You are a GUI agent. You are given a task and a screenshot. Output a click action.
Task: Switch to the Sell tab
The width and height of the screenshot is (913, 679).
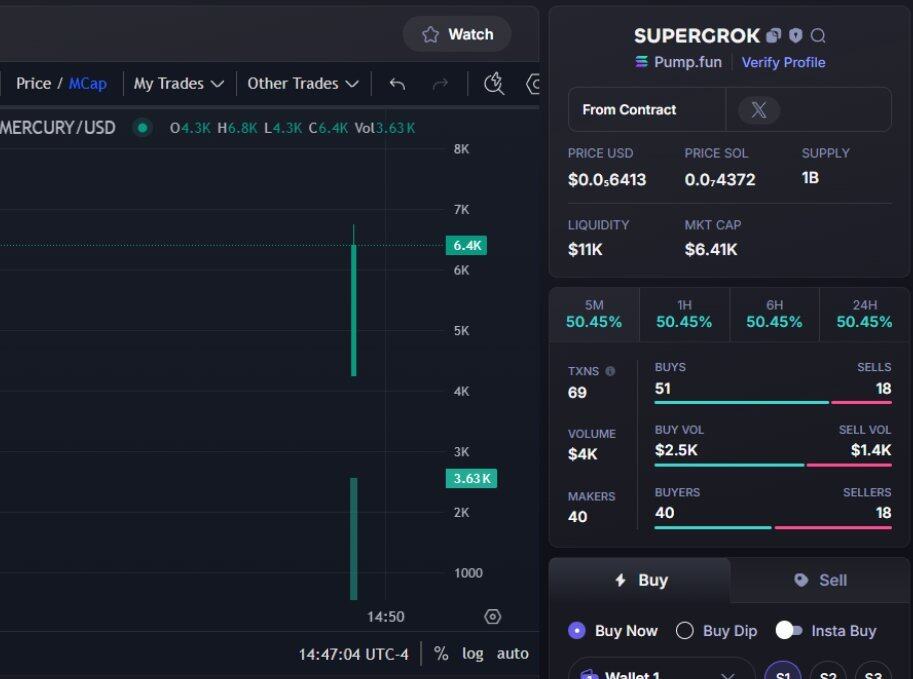coord(820,580)
